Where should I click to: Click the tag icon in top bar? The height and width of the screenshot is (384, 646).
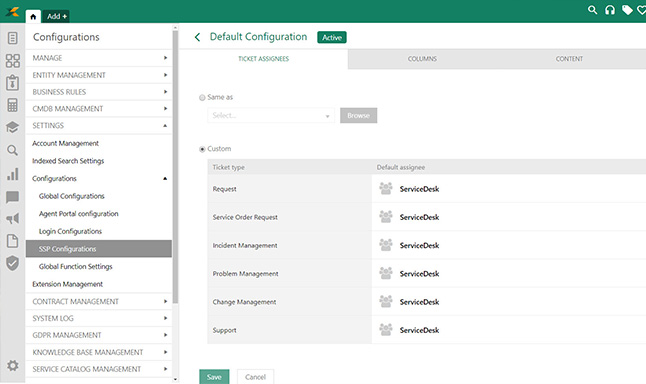coord(627,10)
